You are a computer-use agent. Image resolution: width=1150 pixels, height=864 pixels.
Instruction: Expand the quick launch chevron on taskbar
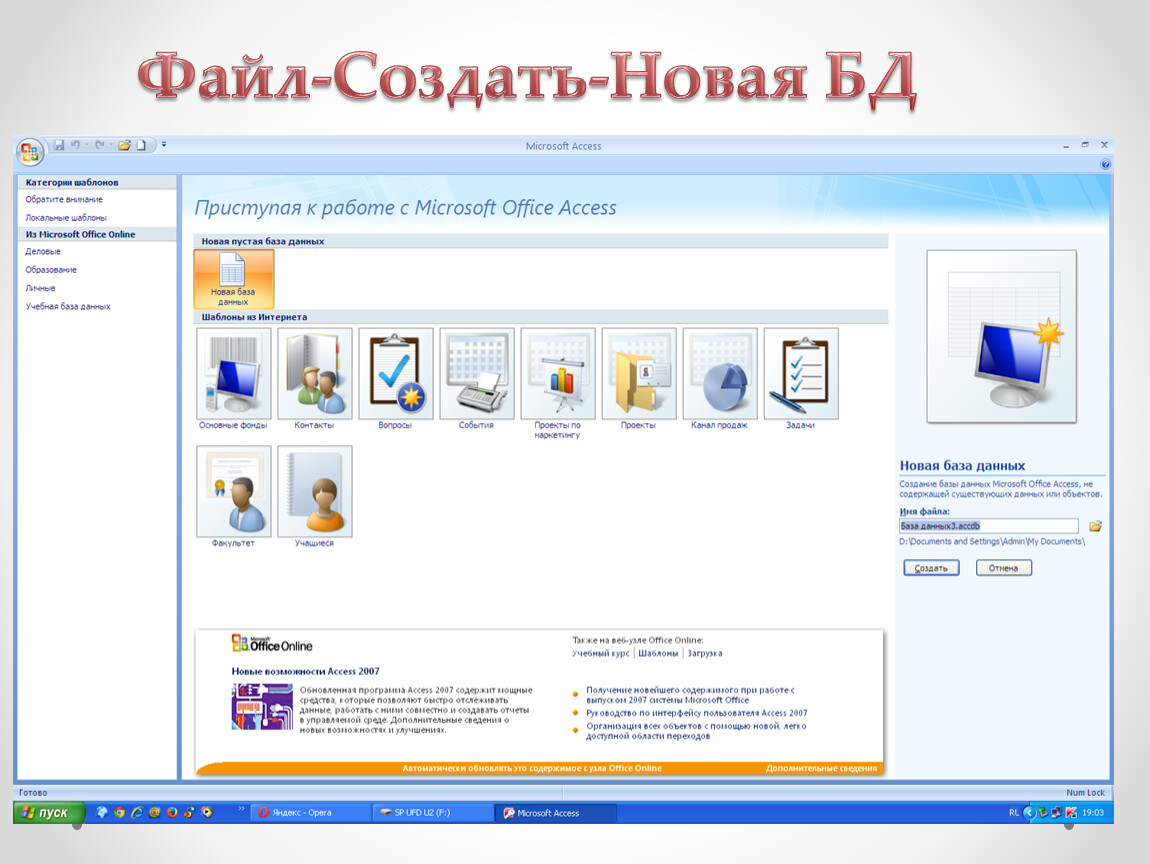241,809
